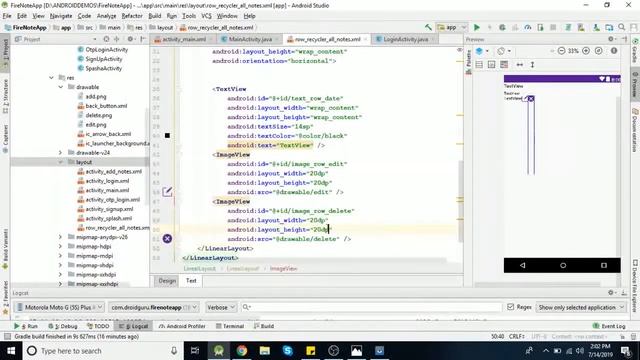The width and height of the screenshot is (640, 360).
Task: Click the Make Project hammer icon
Action: 428,27
